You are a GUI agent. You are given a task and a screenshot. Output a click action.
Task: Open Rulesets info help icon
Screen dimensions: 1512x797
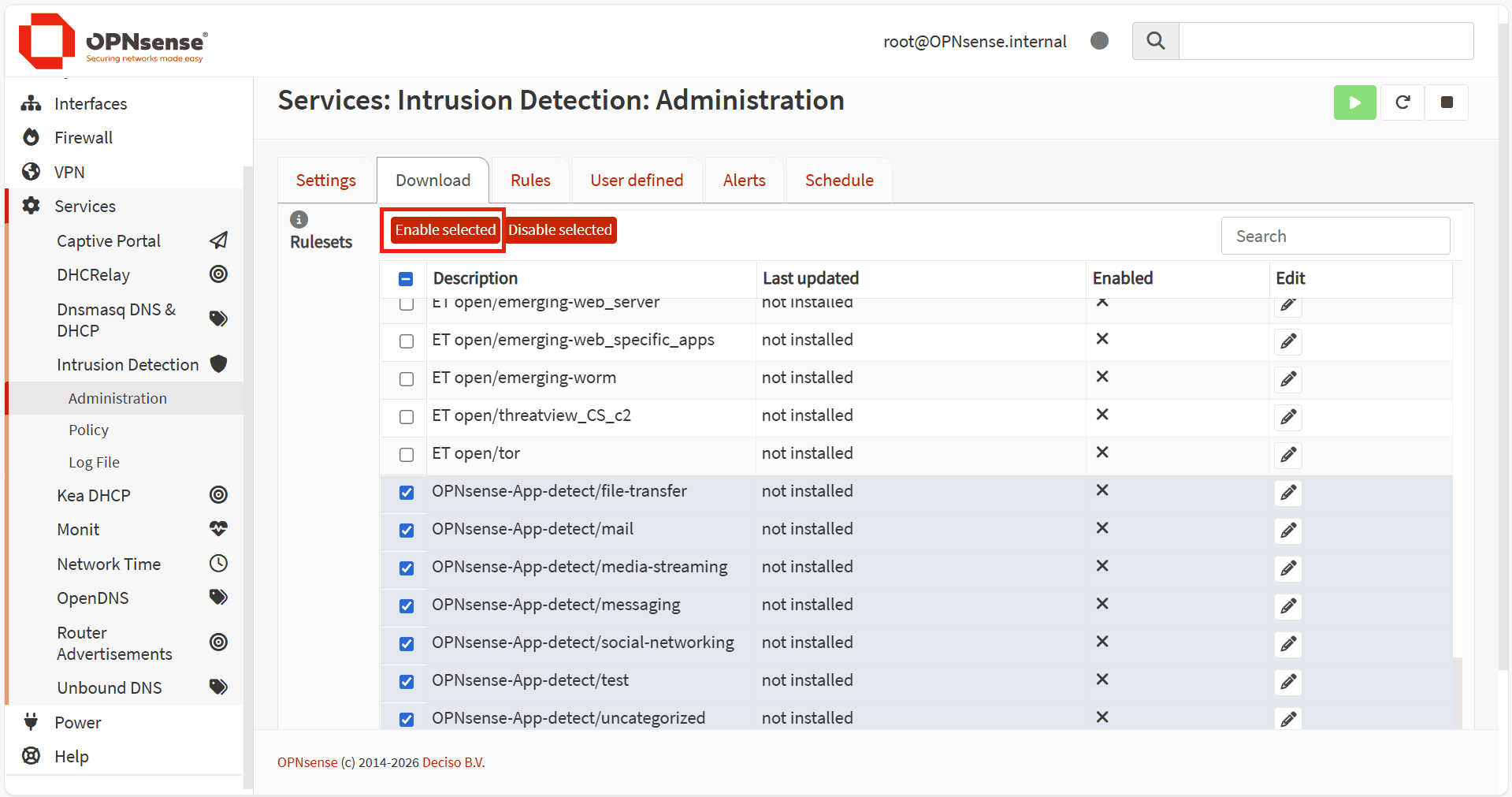pos(299,219)
